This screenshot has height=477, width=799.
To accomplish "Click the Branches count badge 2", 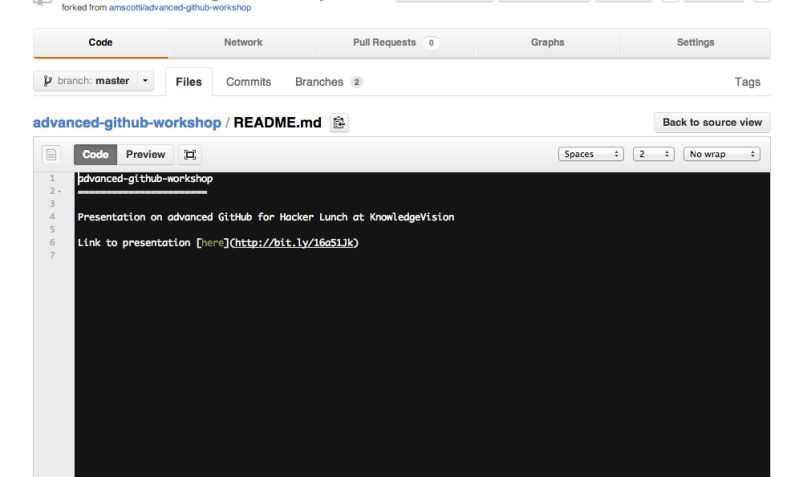I will click(x=357, y=82).
